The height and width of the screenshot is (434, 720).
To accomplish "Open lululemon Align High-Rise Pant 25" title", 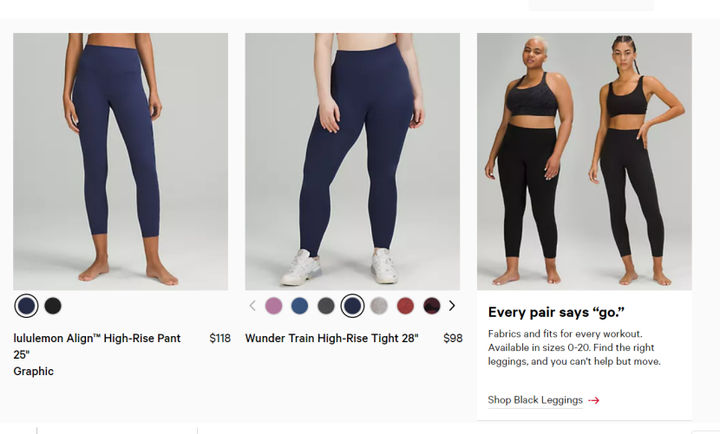I will click(97, 346).
